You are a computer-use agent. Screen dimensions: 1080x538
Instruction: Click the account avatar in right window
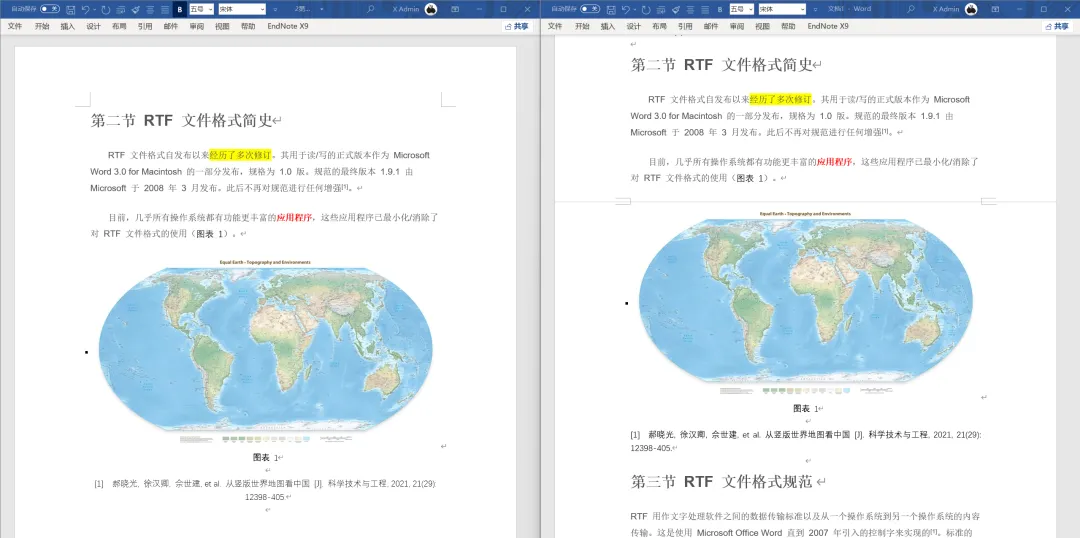(x=971, y=9)
